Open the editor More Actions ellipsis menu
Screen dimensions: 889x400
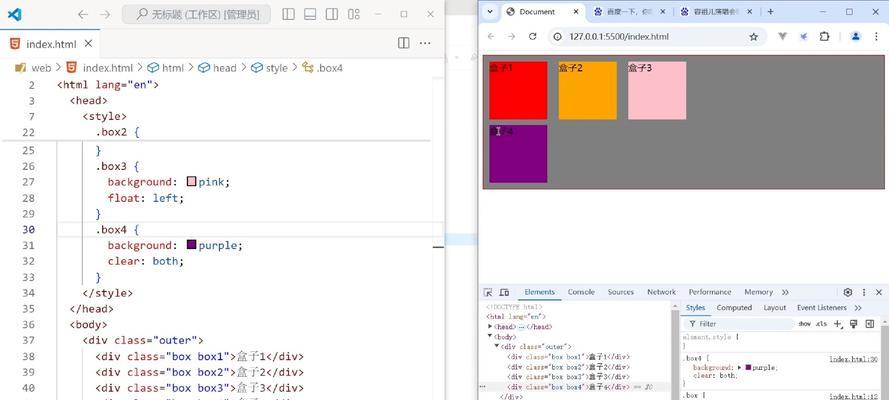[425, 43]
